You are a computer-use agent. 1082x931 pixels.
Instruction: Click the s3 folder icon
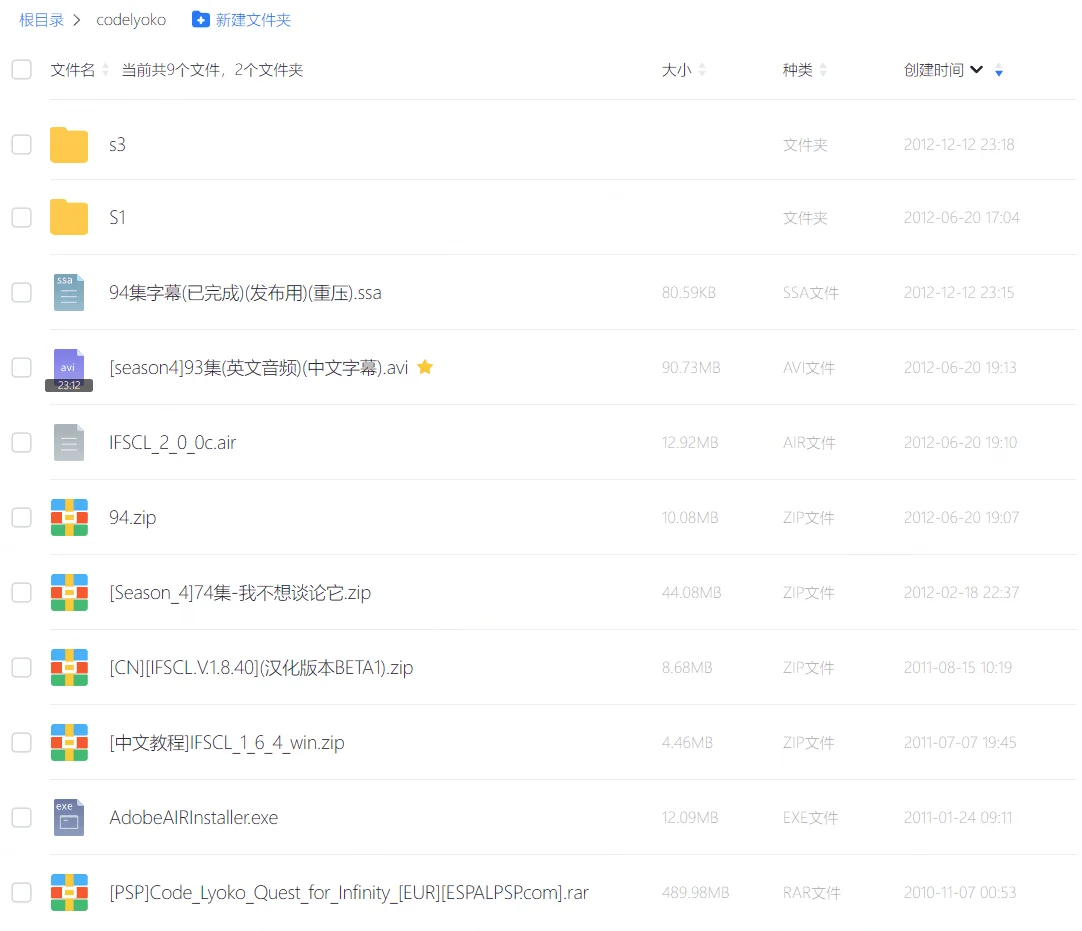coord(69,145)
